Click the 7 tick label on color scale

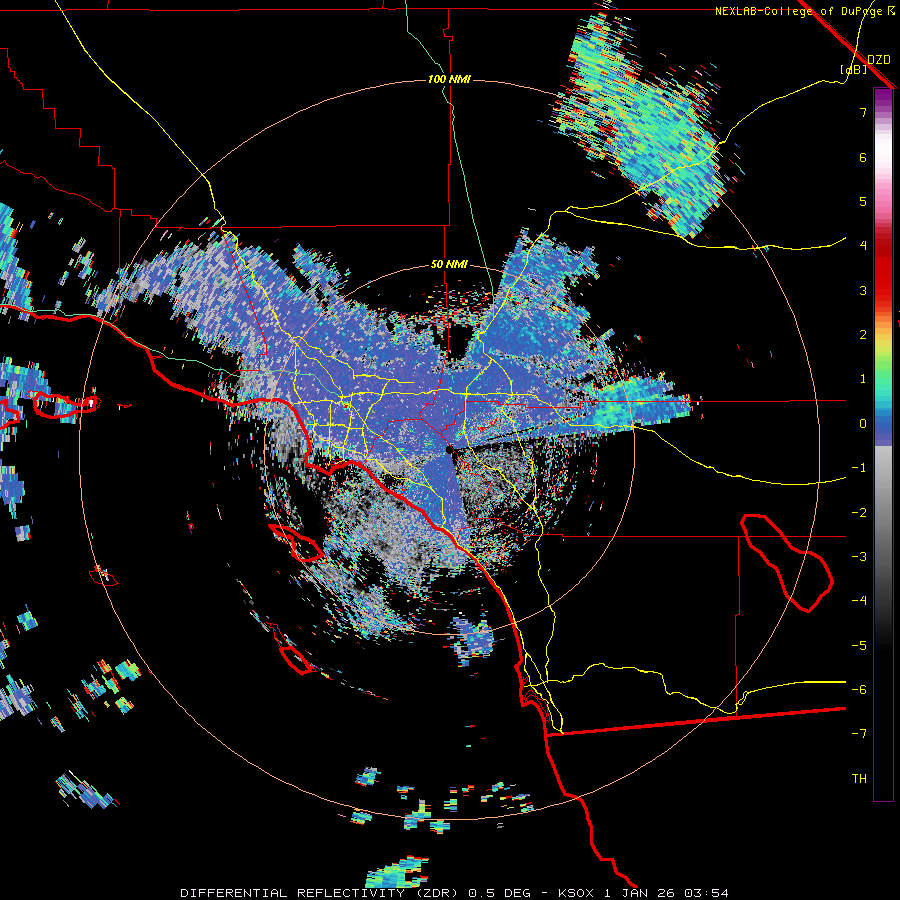pos(863,112)
